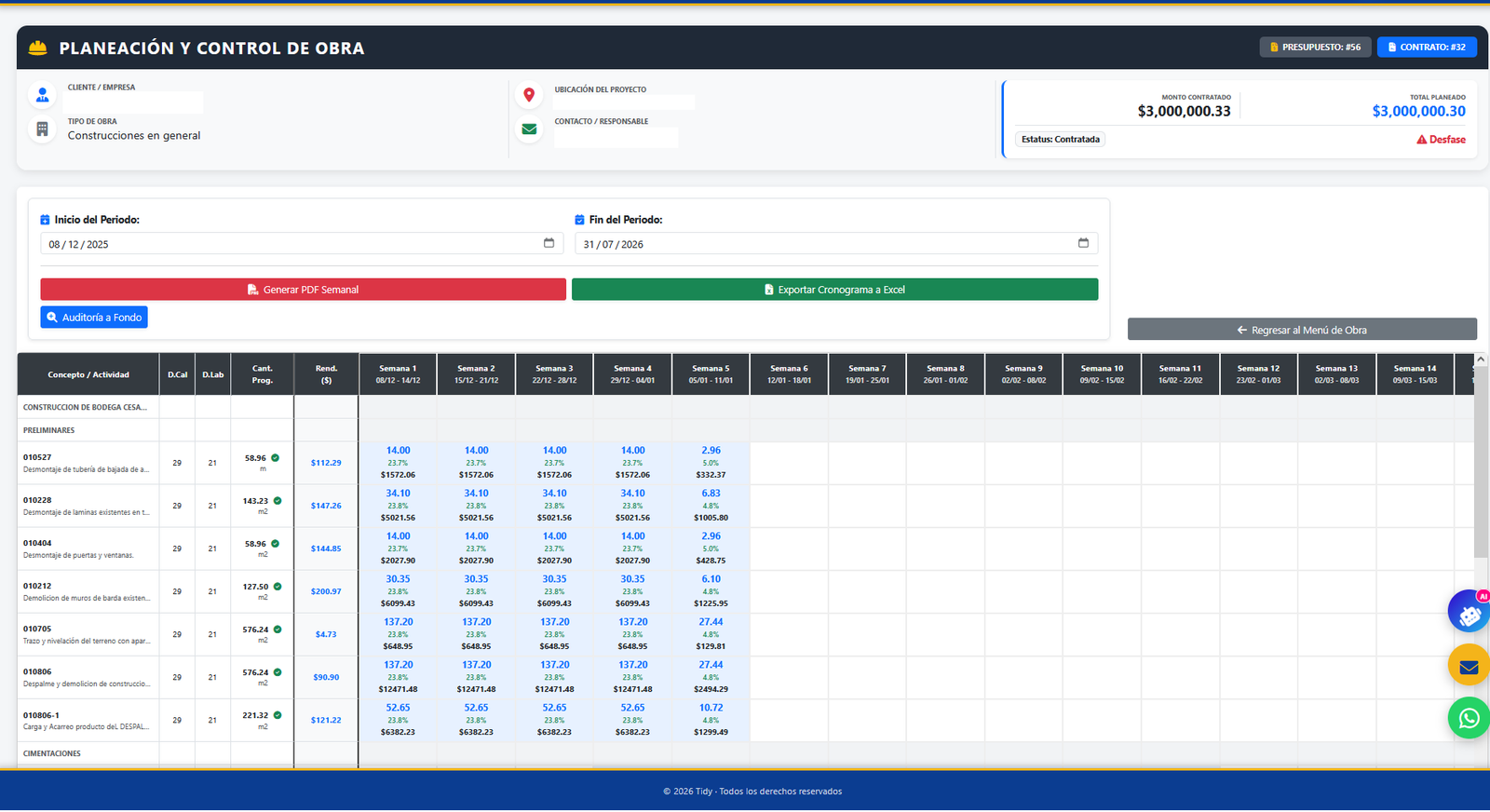Open the calendar picker for Fin del Periodo
This screenshot has height=812, width=1490.
coord(1083,243)
